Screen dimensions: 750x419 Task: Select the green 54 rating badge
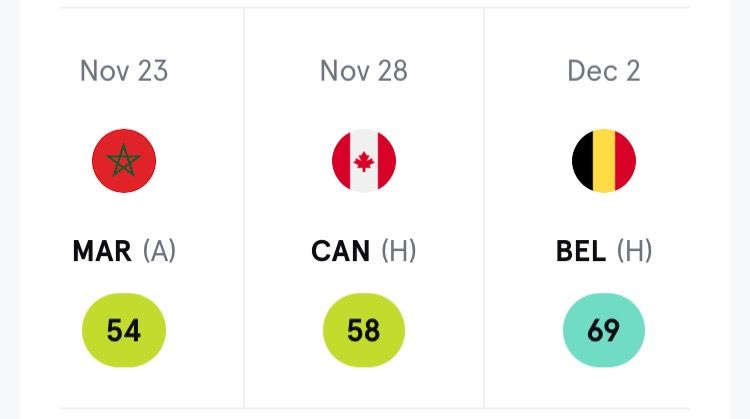(x=124, y=331)
